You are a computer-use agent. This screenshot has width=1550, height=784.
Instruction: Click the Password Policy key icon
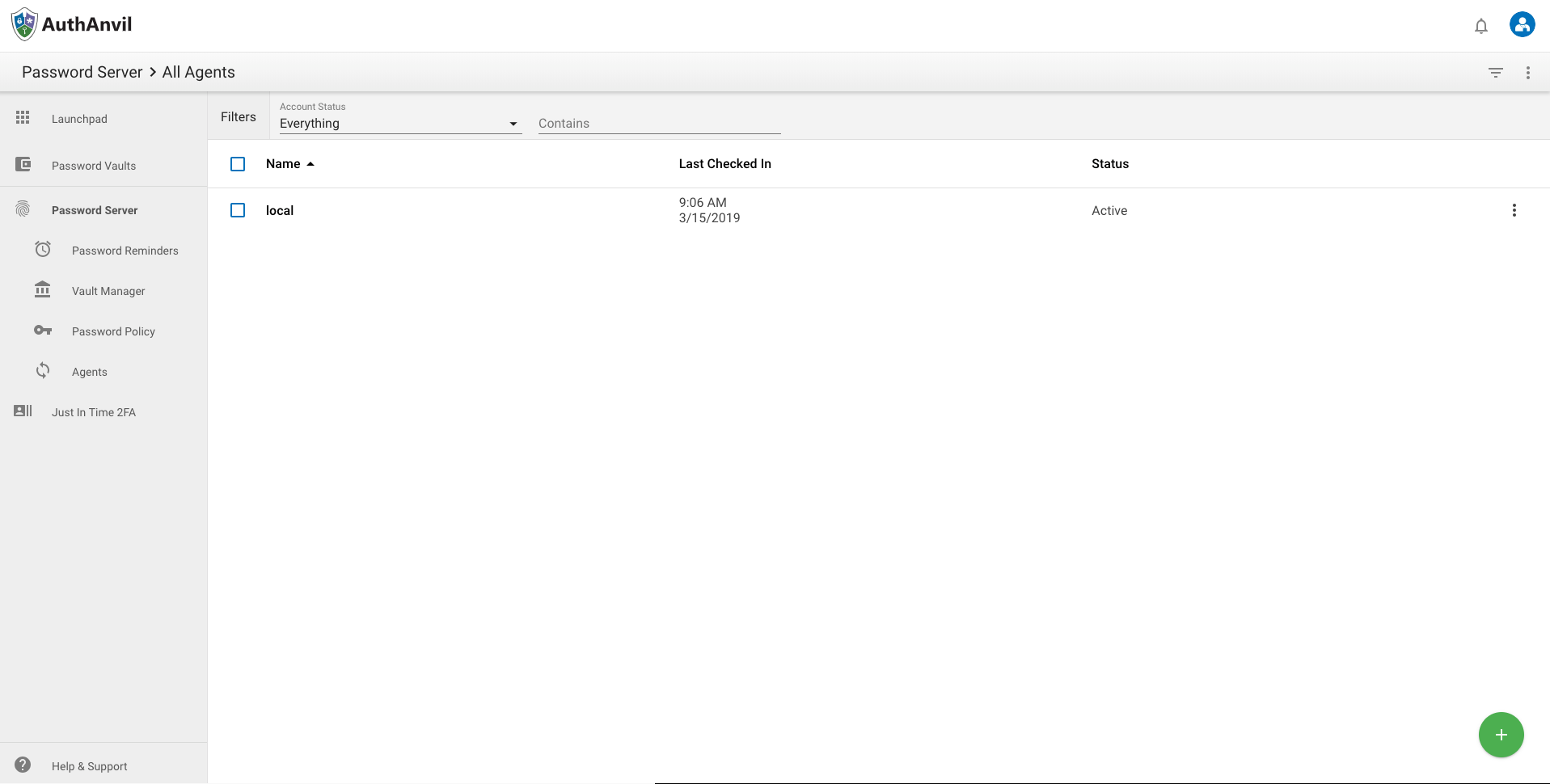pos(43,331)
